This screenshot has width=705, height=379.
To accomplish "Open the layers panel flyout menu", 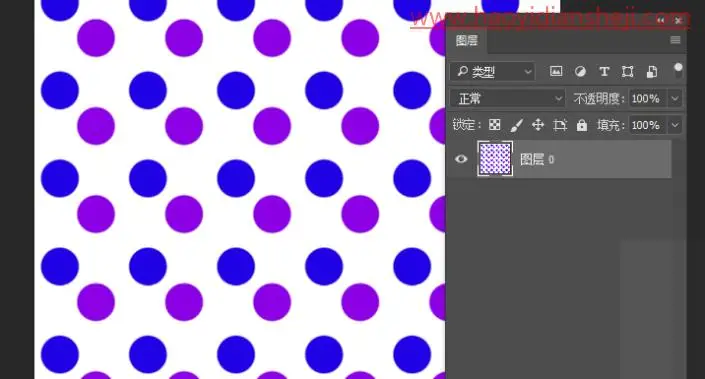I will click(675, 40).
